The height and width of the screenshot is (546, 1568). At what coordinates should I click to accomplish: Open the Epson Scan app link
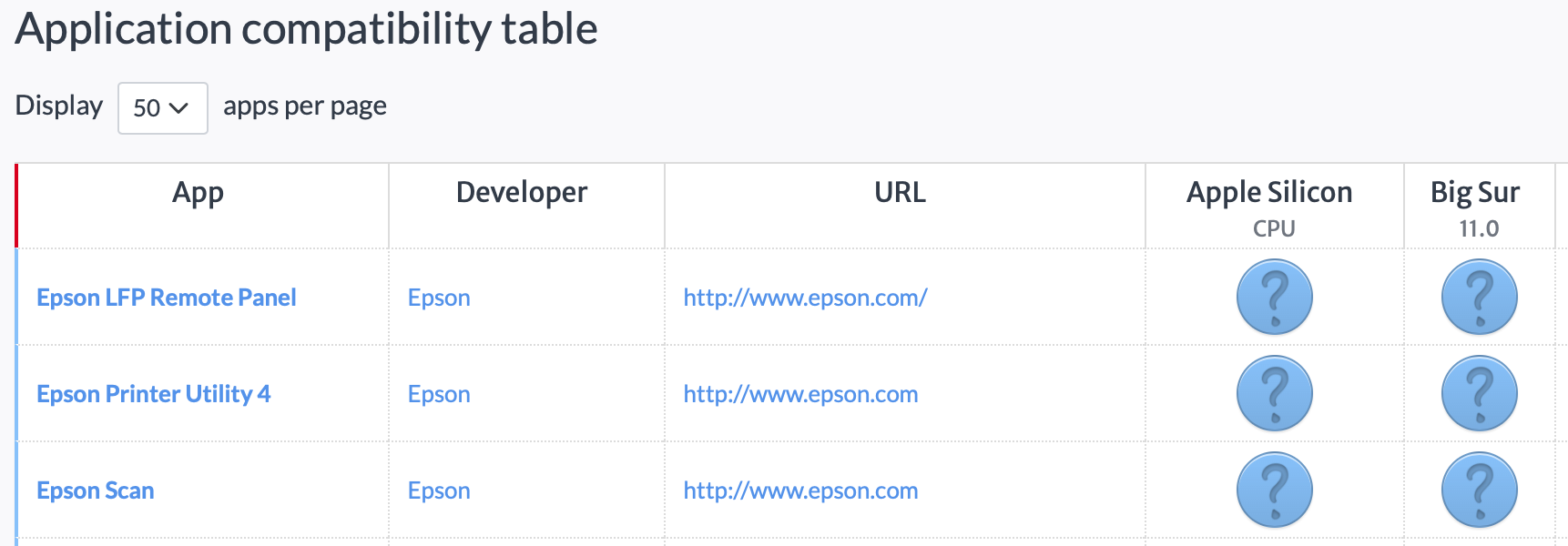click(x=96, y=490)
